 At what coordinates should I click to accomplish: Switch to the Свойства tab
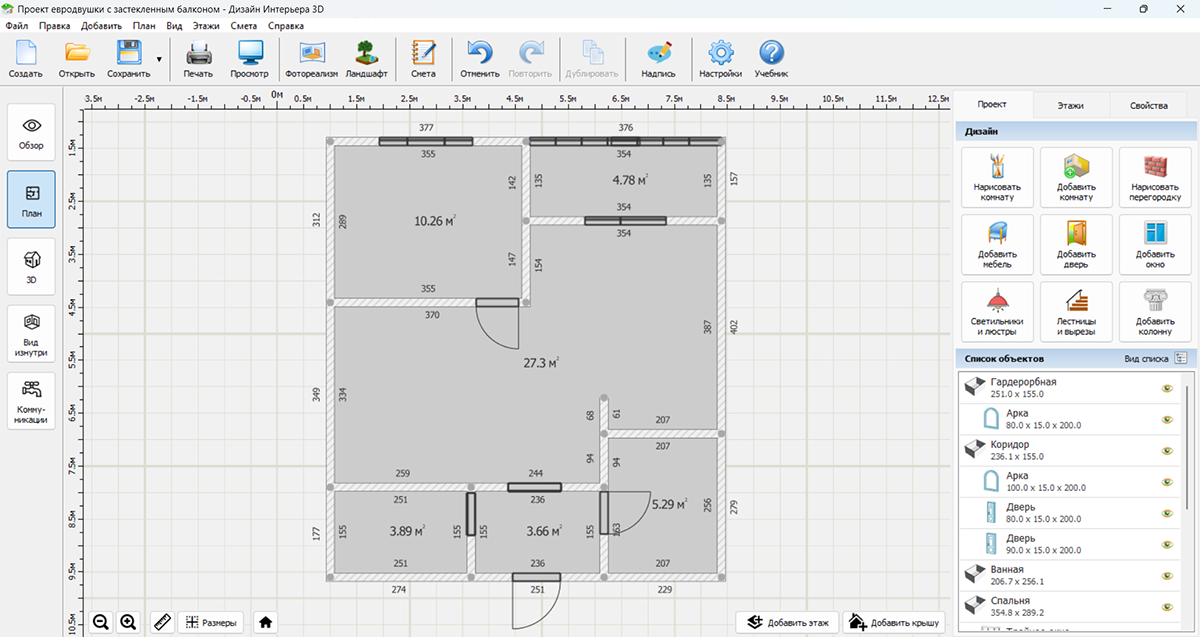(1148, 105)
